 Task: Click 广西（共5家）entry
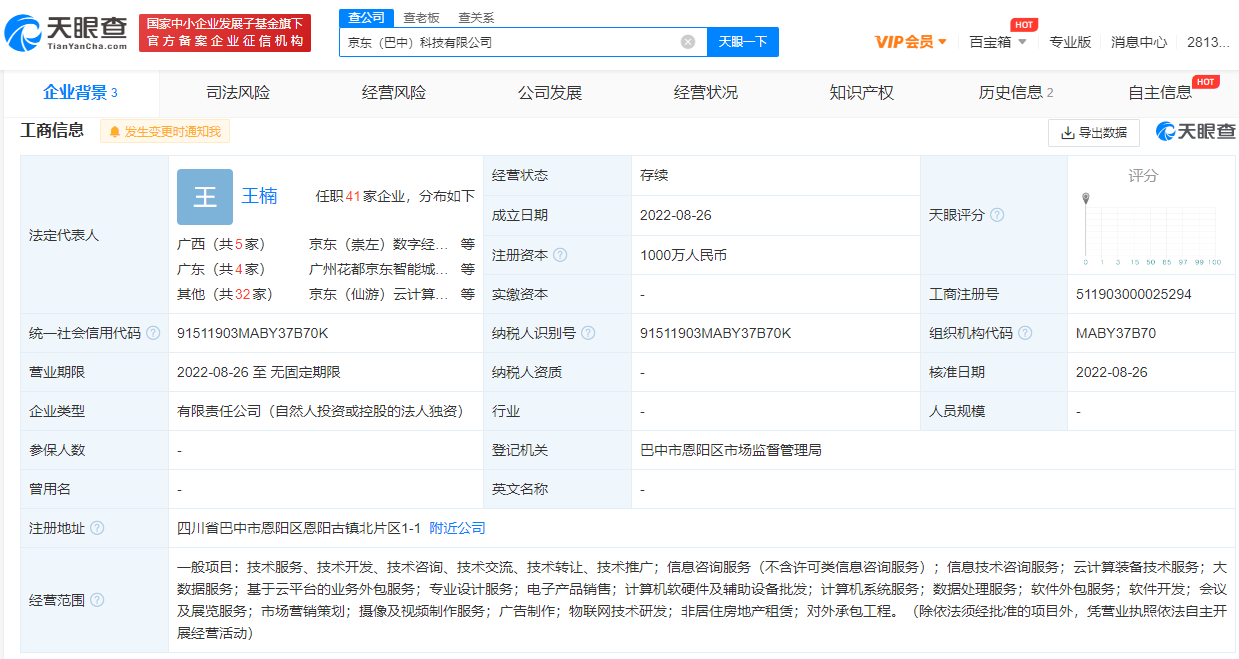pyautogui.click(x=221, y=244)
